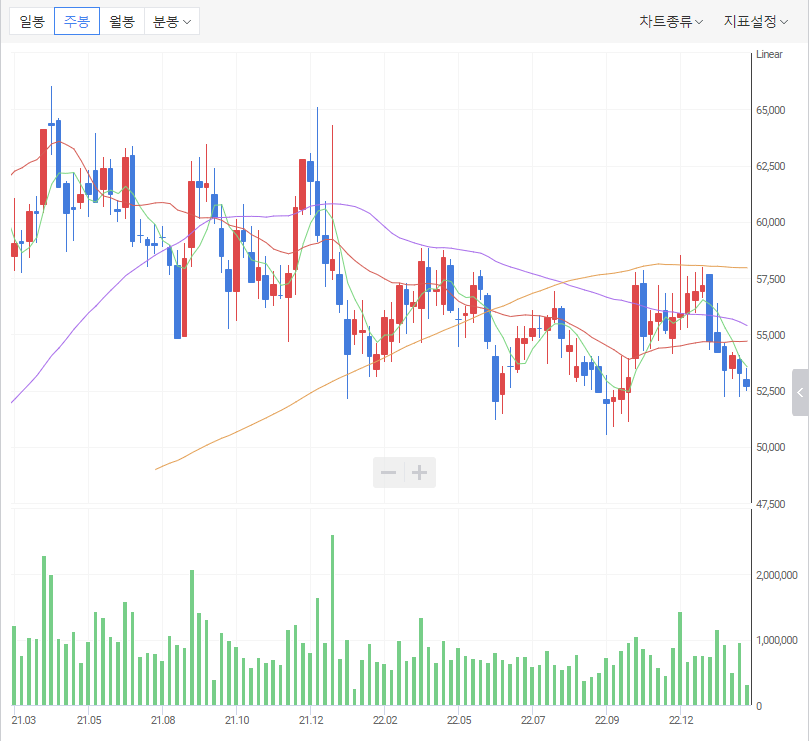
Task: Zoom in the chart with plus button
Action: click(x=420, y=472)
